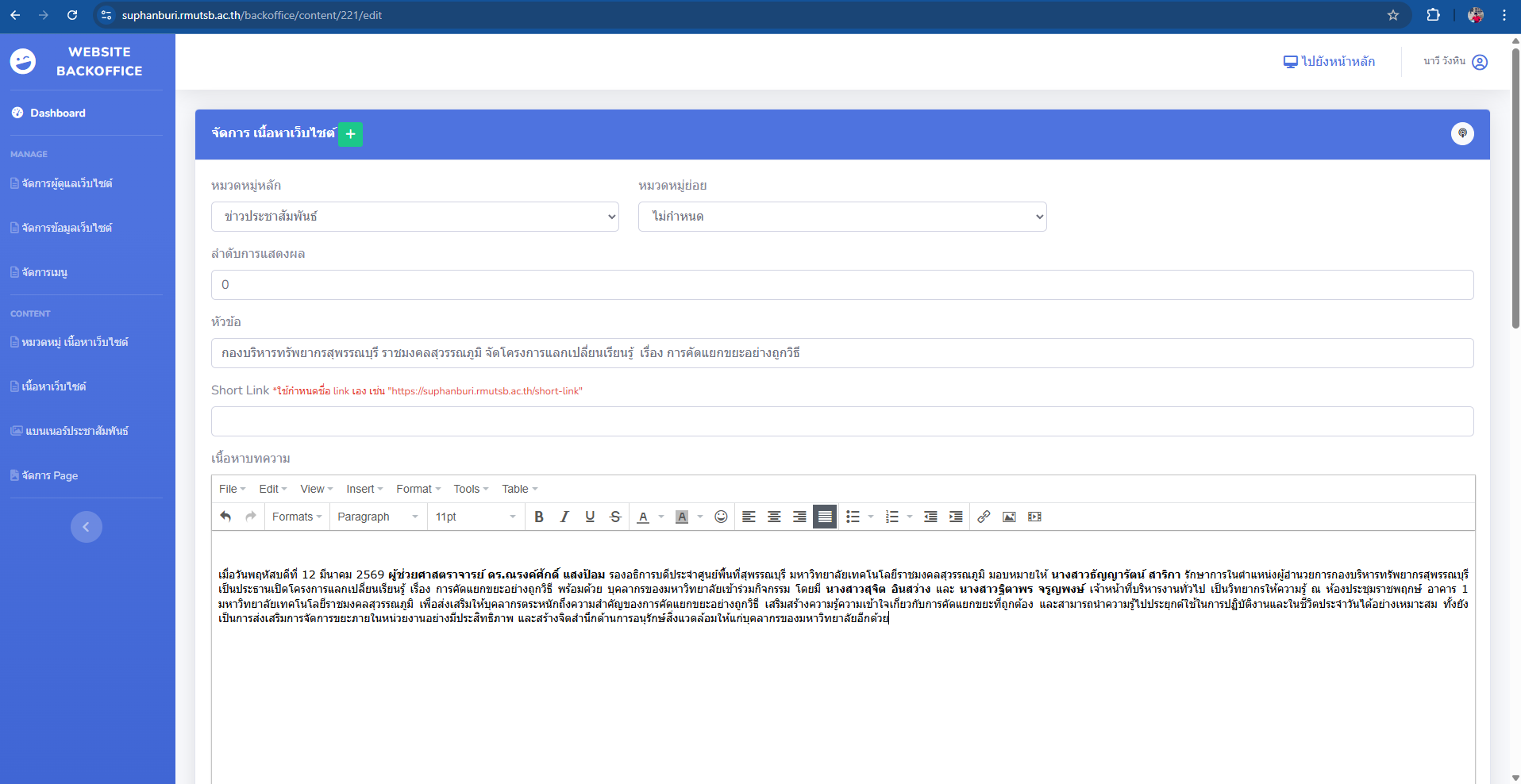
Task: Open the 11pt font size dropdown
Action: (475, 517)
